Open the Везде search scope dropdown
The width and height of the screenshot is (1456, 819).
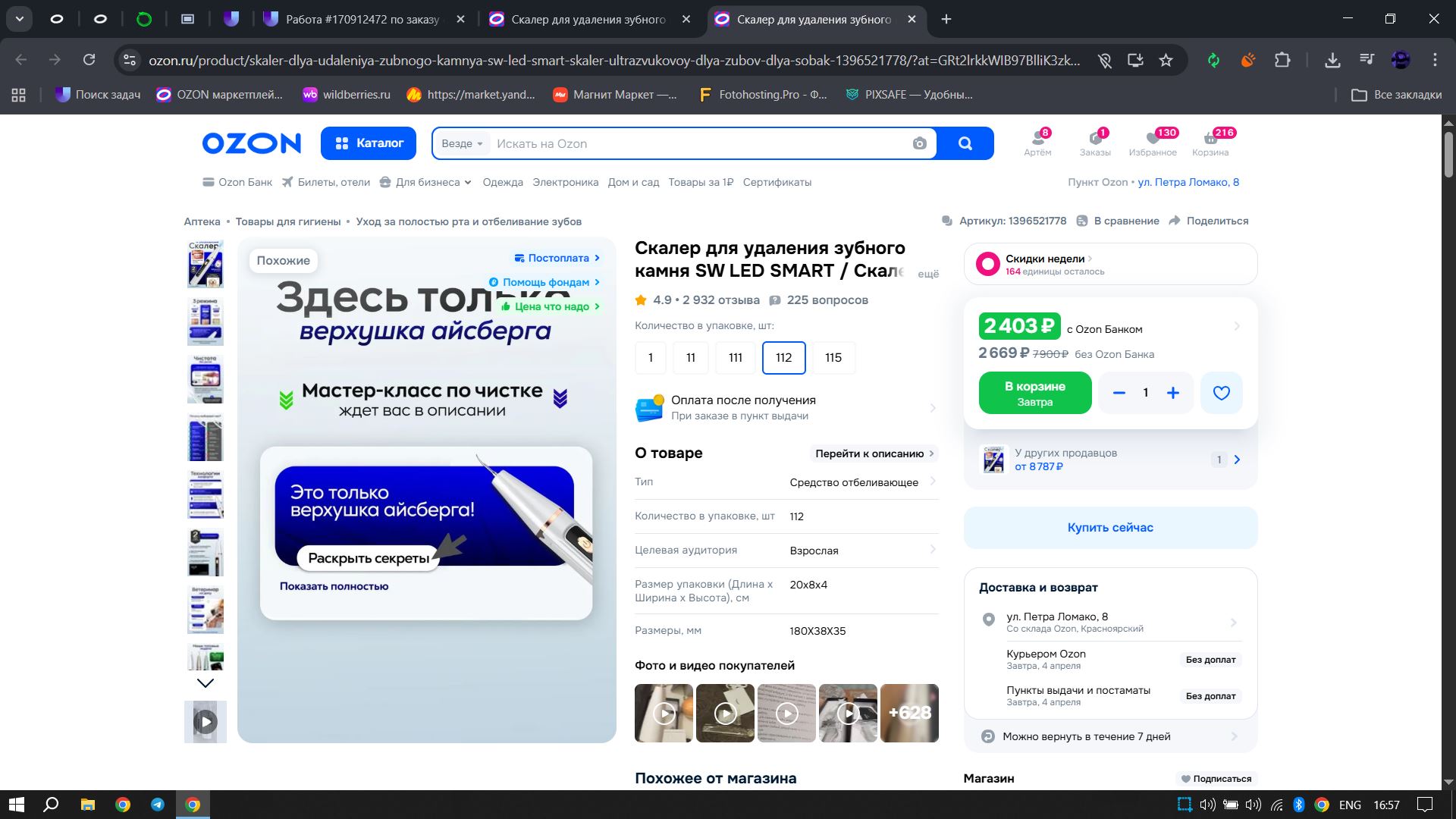click(x=462, y=143)
